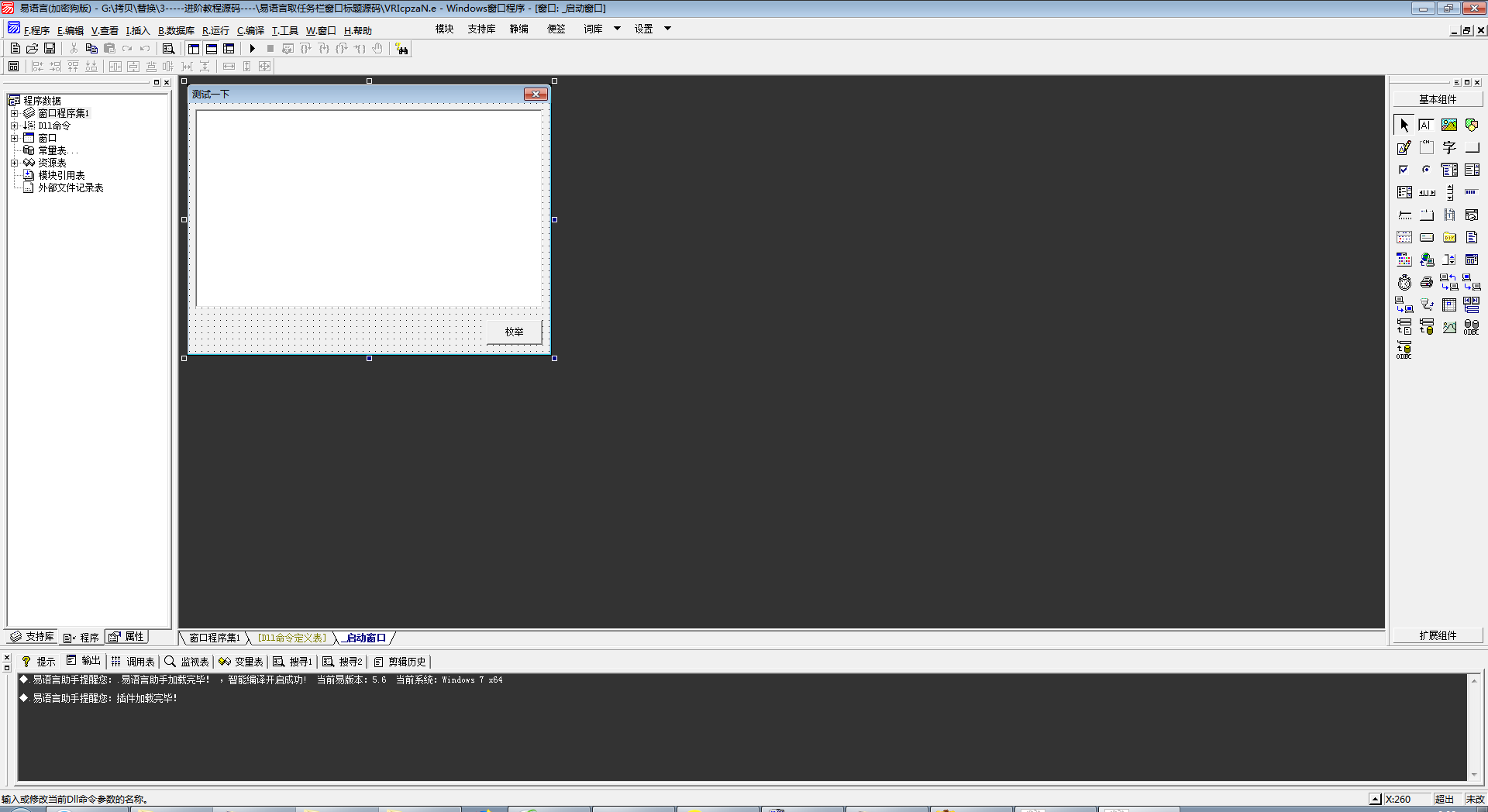The width and height of the screenshot is (1488, 812).
Task: Open the dropdown arrow next to 设置
Action: (667, 29)
